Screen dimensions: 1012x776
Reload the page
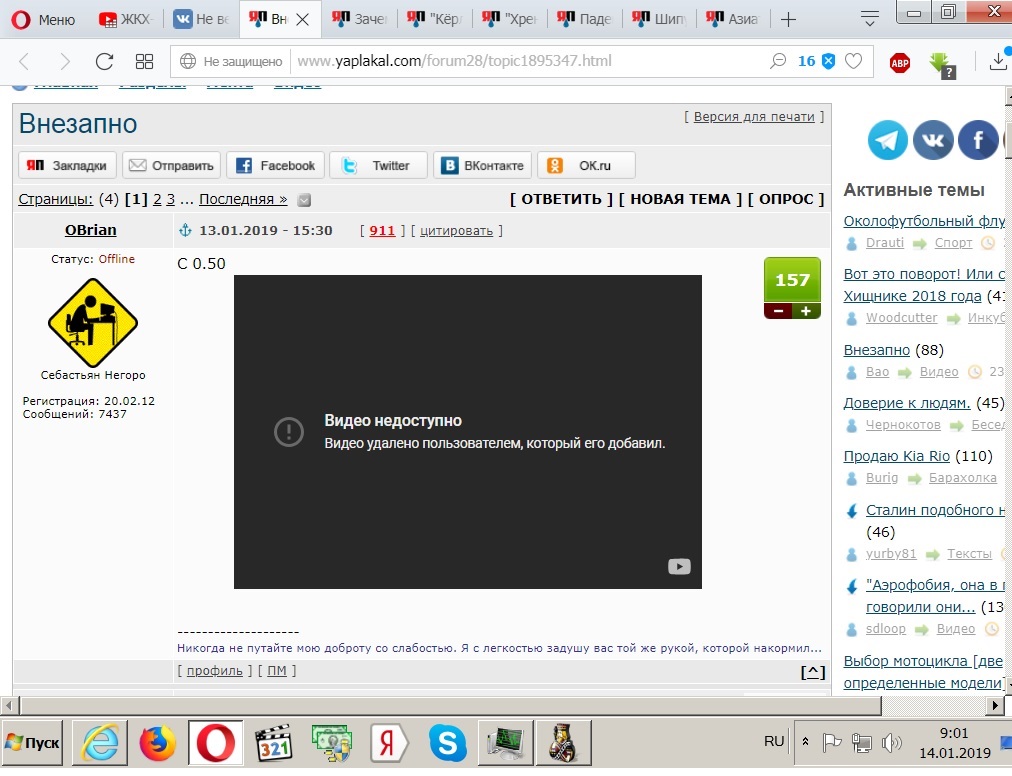coord(104,61)
